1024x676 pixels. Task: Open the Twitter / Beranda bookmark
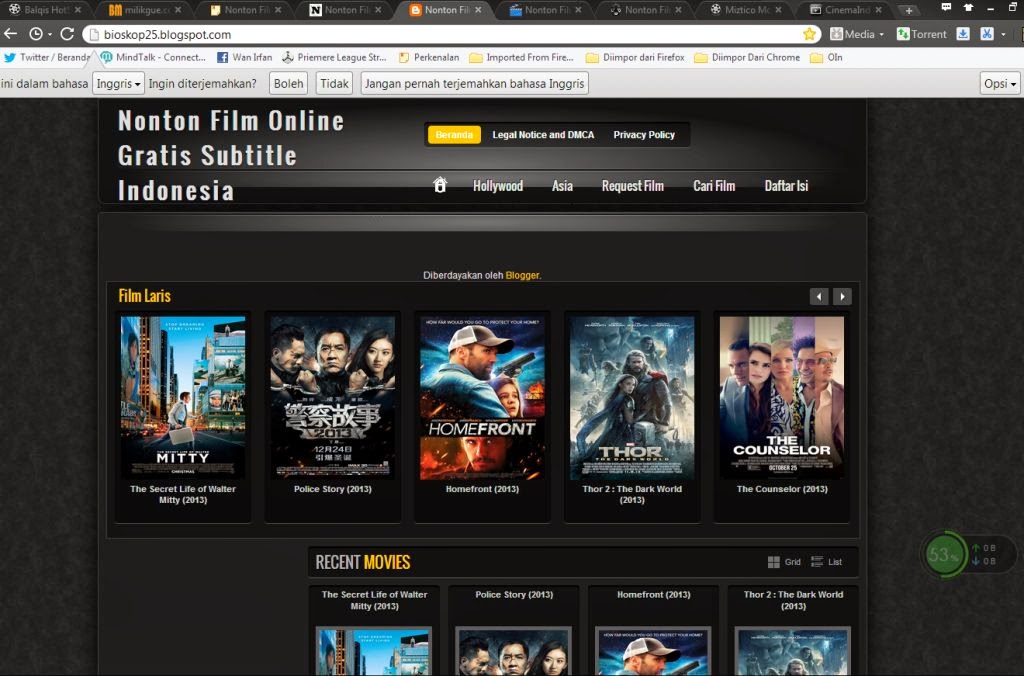(x=46, y=57)
